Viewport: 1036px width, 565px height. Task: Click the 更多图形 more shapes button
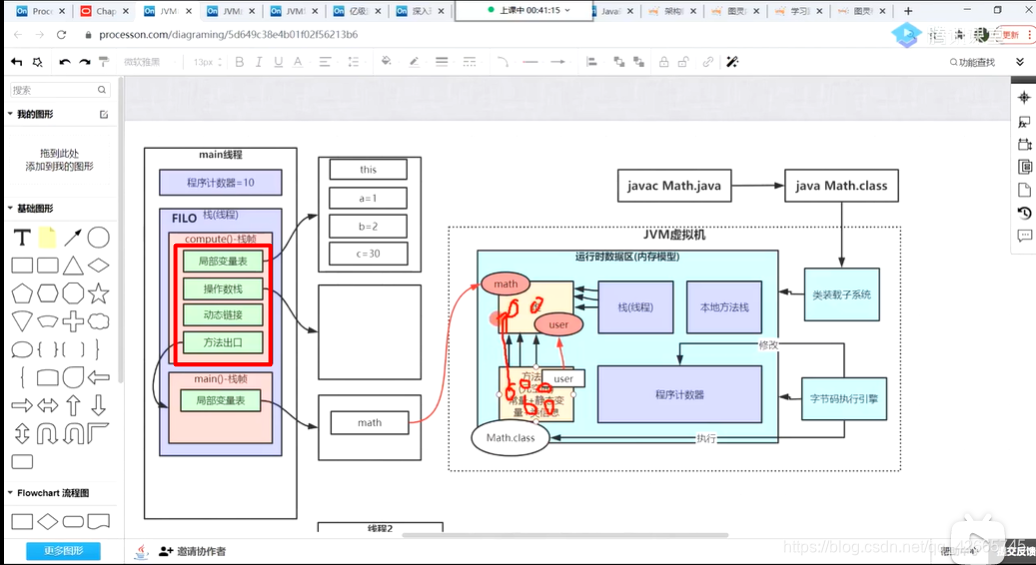63,550
